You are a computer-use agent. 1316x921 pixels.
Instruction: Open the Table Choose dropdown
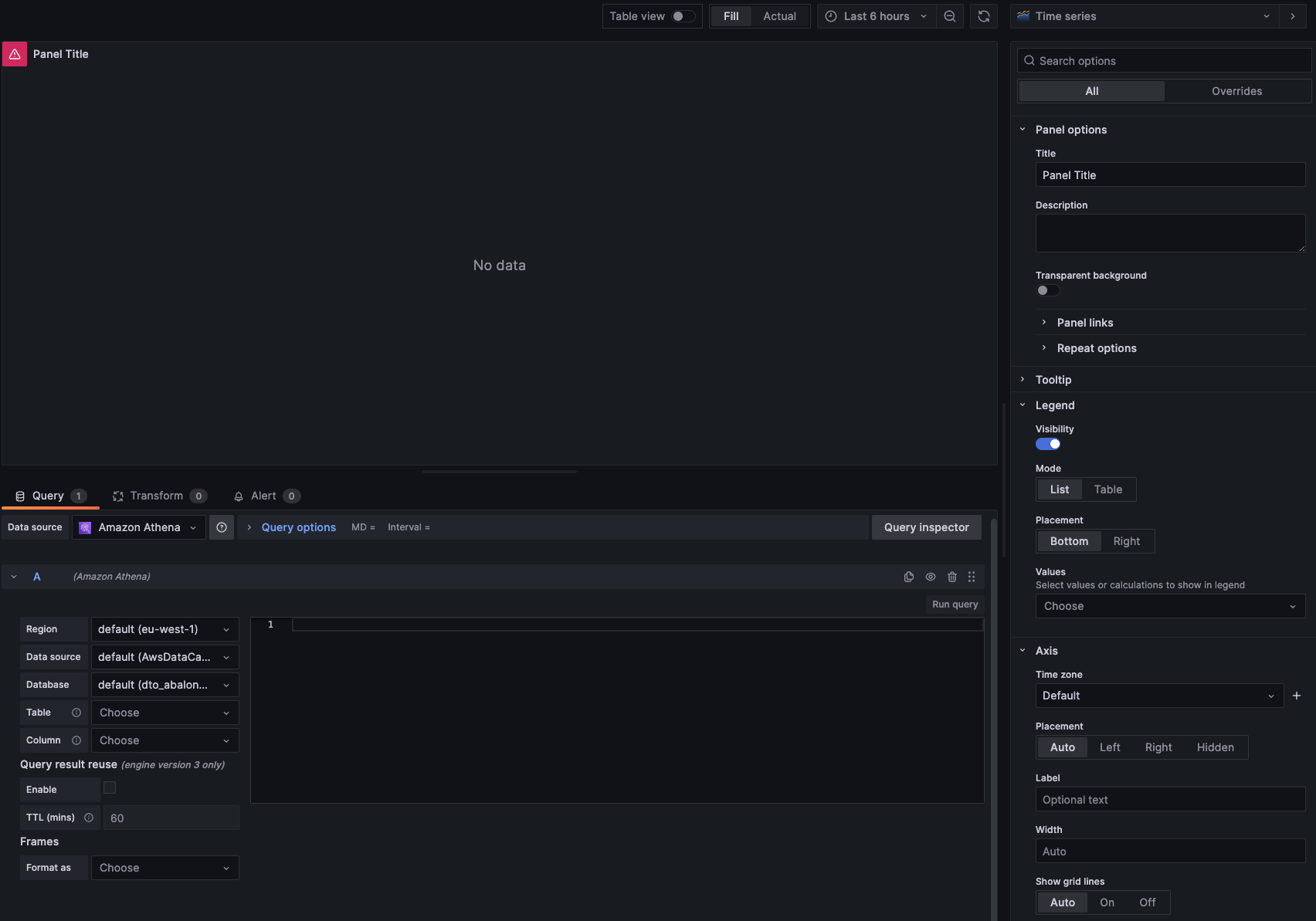[164, 713]
